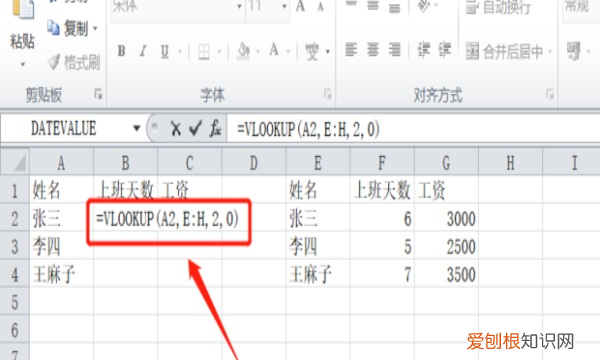Open the font size dropdown
The width and height of the screenshot is (600, 360).
(x=284, y=7)
